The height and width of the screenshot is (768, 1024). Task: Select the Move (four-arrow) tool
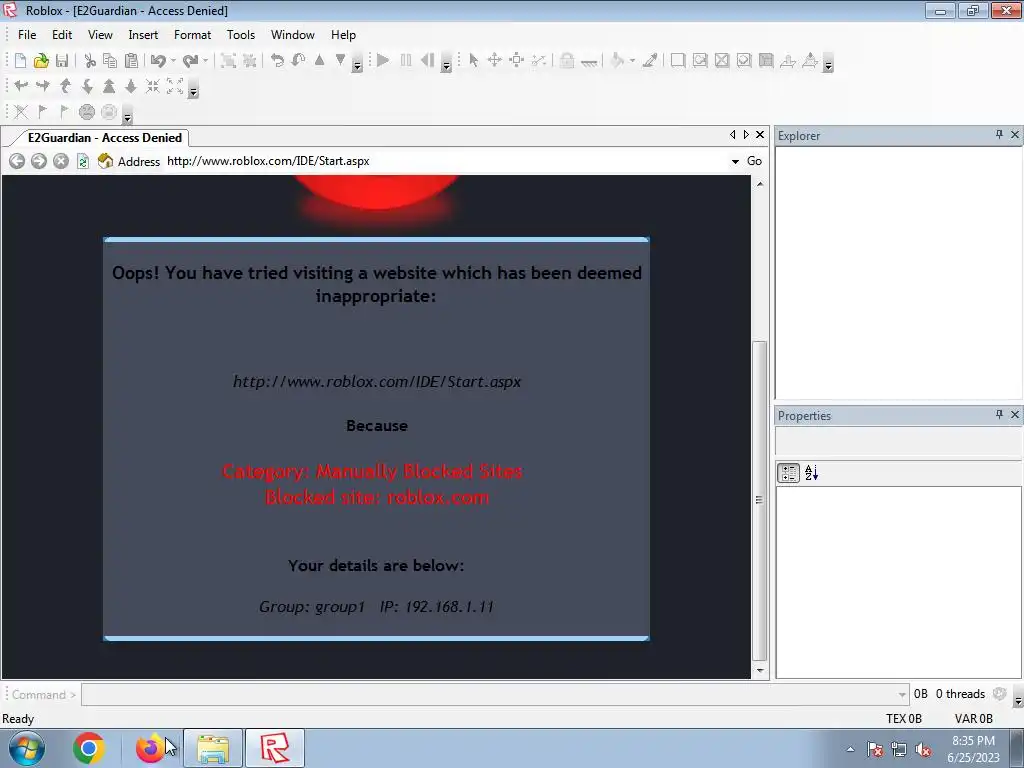494,61
